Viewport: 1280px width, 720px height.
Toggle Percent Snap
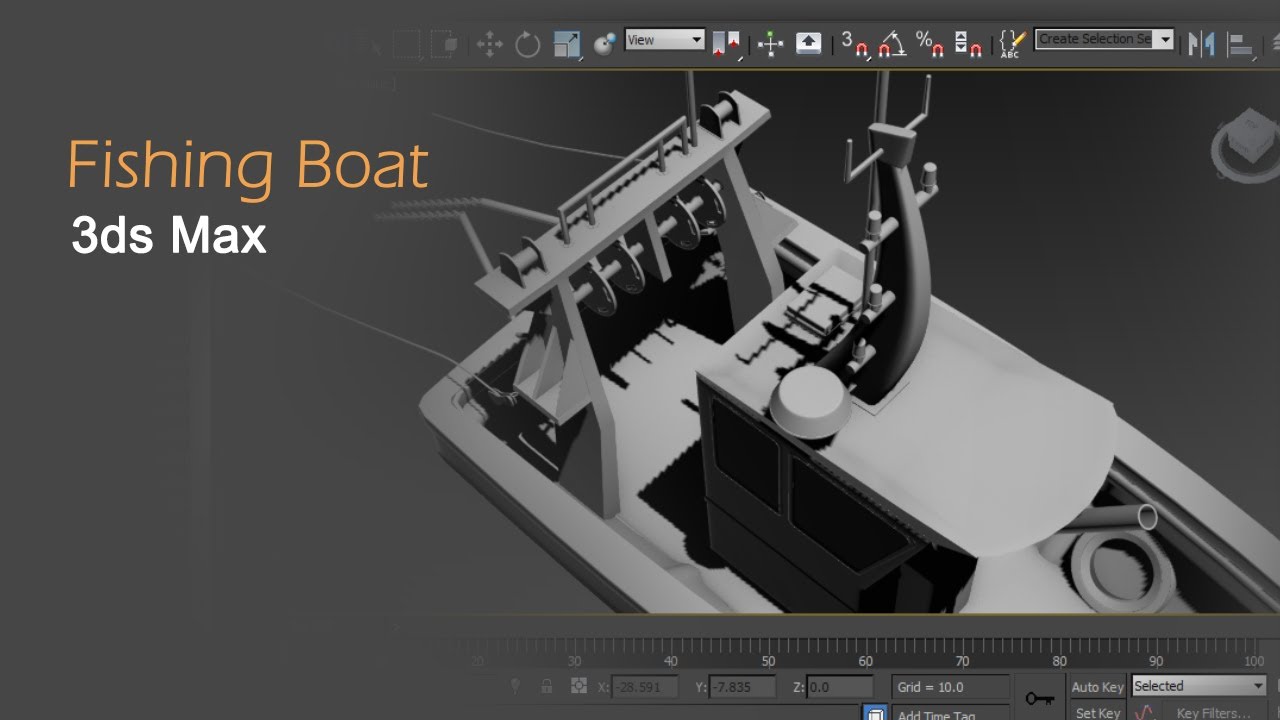tap(930, 44)
